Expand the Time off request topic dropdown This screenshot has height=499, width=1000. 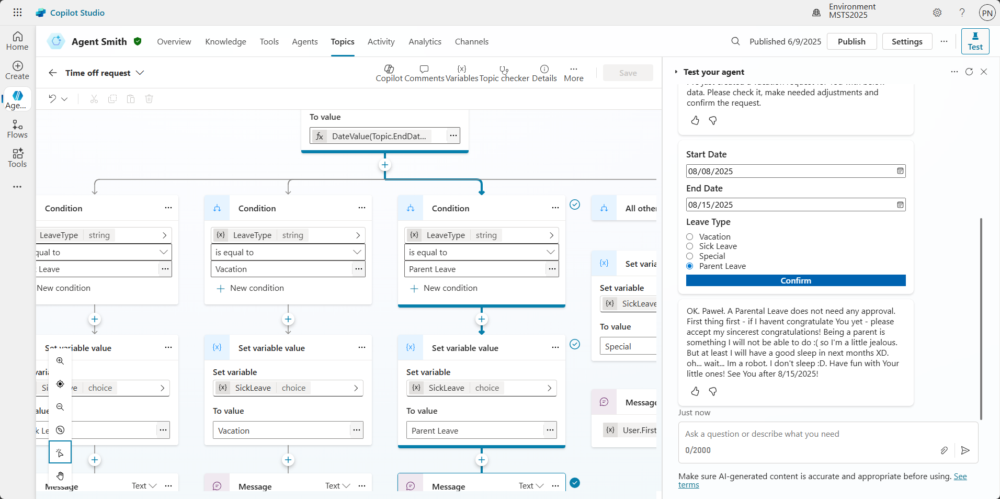(140, 73)
